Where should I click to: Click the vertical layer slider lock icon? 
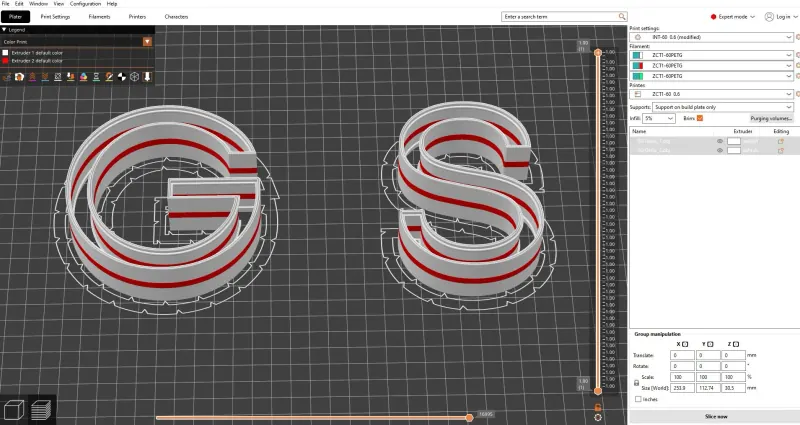coord(598,407)
